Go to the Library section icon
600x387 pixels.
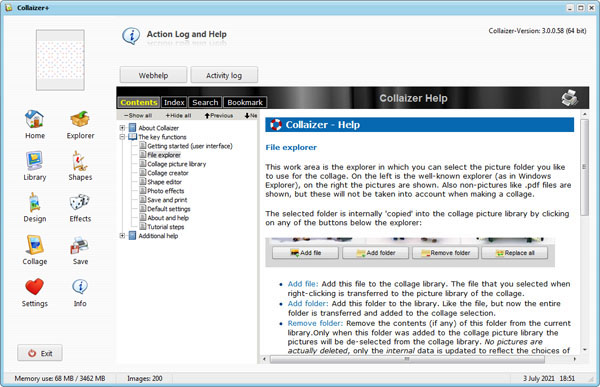(34, 161)
